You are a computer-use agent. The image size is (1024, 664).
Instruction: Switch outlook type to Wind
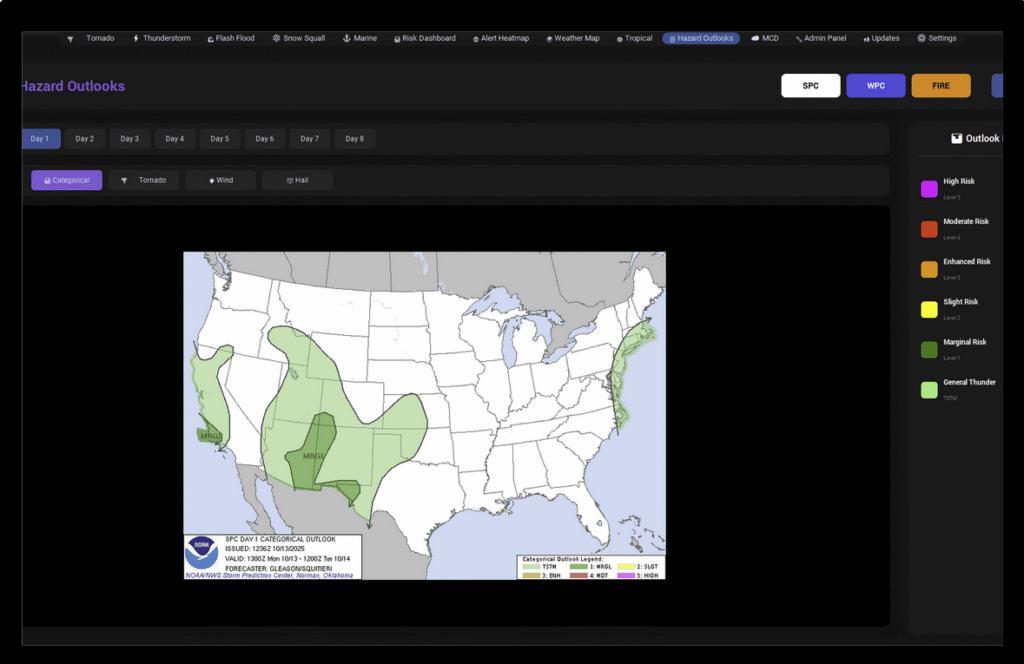(221, 181)
